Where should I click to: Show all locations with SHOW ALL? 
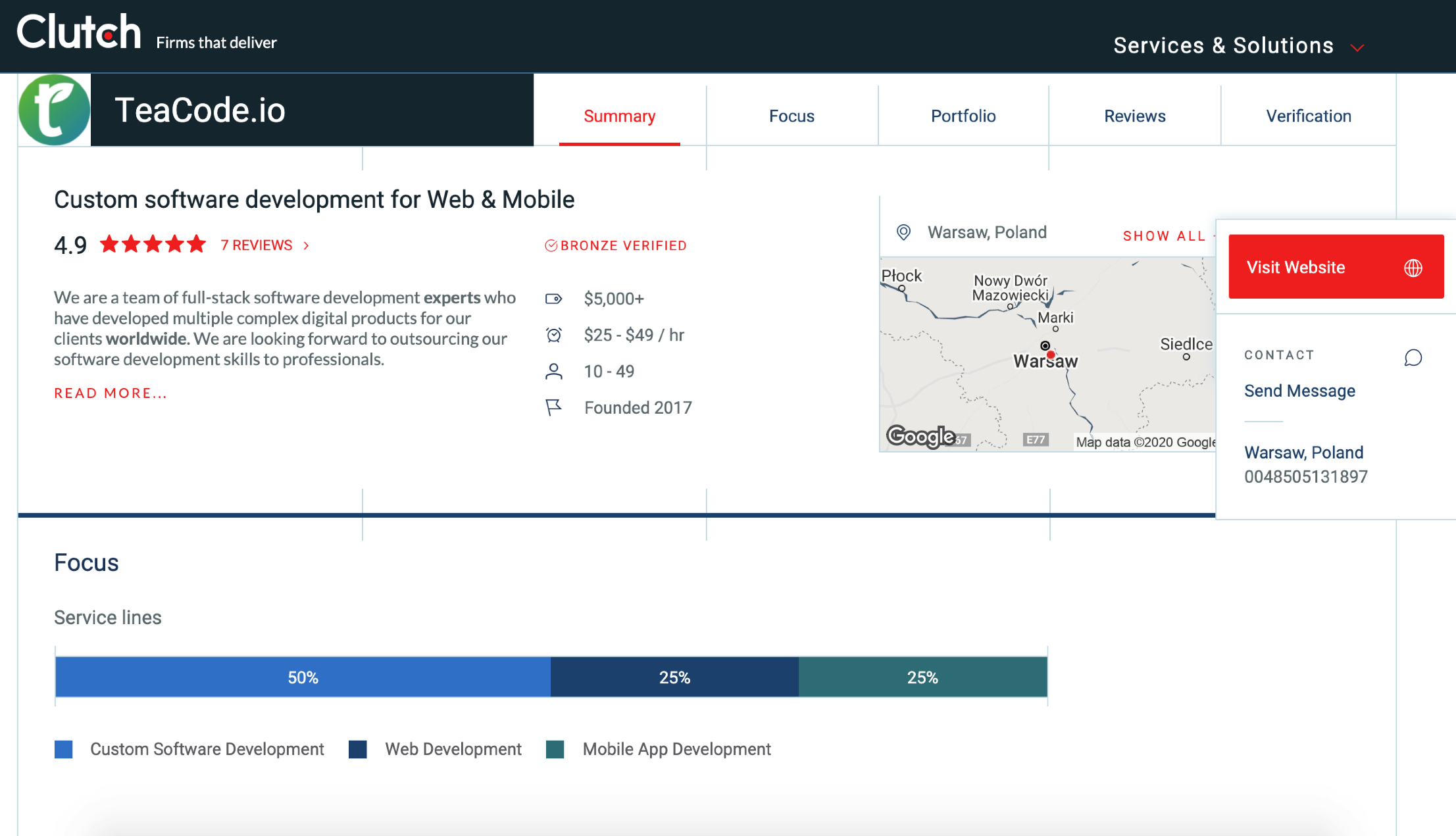(1164, 236)
